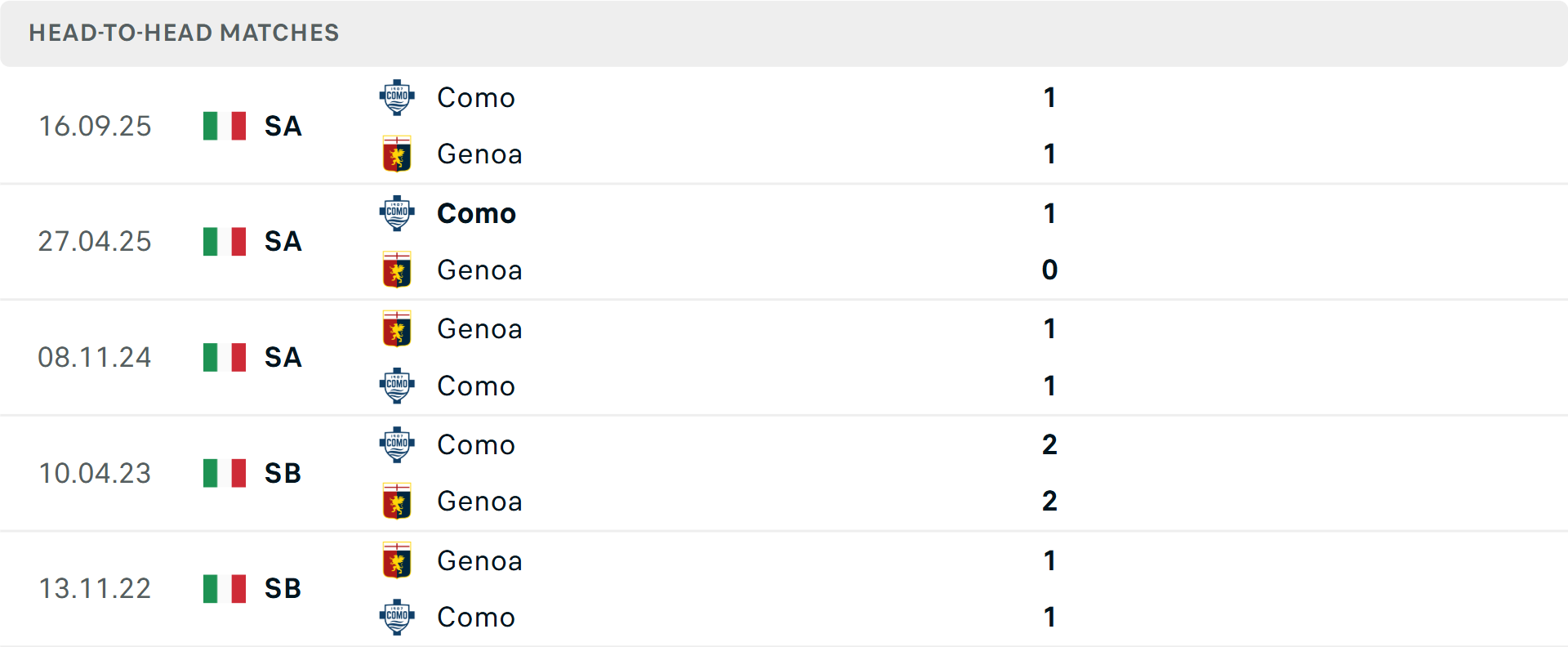Click the 1-0 score of the 27.04.25 match
1568x647 pixels.
tap(1049, 242)
